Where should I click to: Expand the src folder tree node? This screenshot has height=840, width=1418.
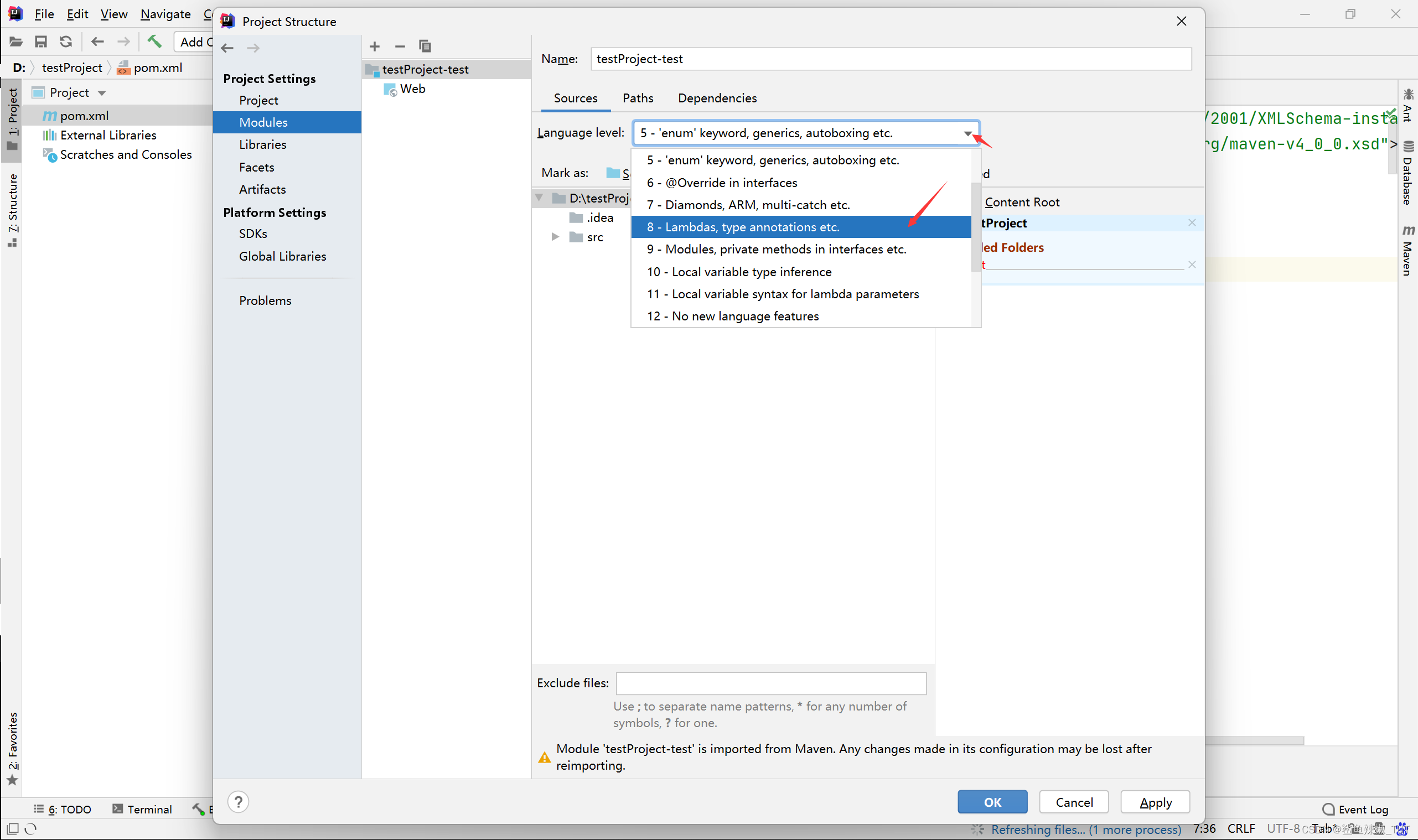tap(555, 237)
